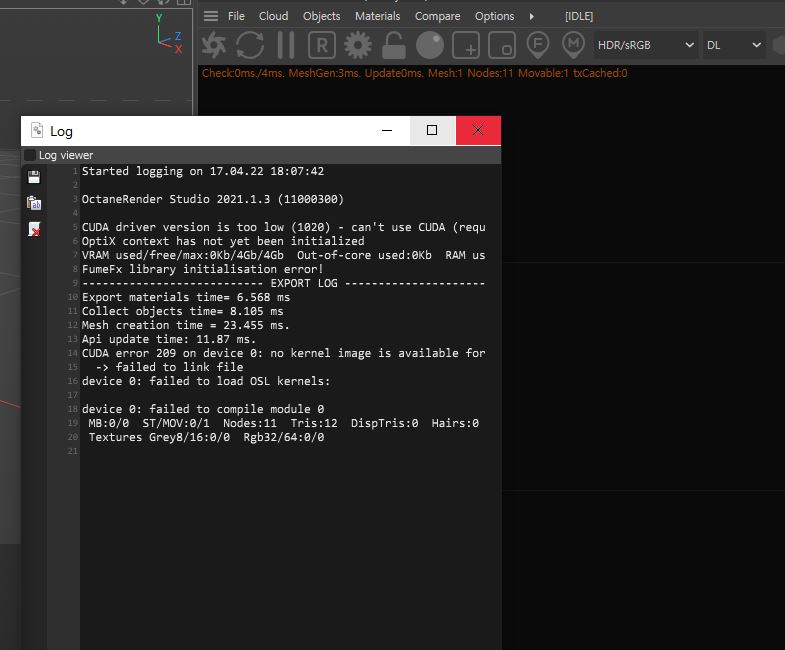Click the add render region plus icon
785x650 pixels.
coord(466,46)
